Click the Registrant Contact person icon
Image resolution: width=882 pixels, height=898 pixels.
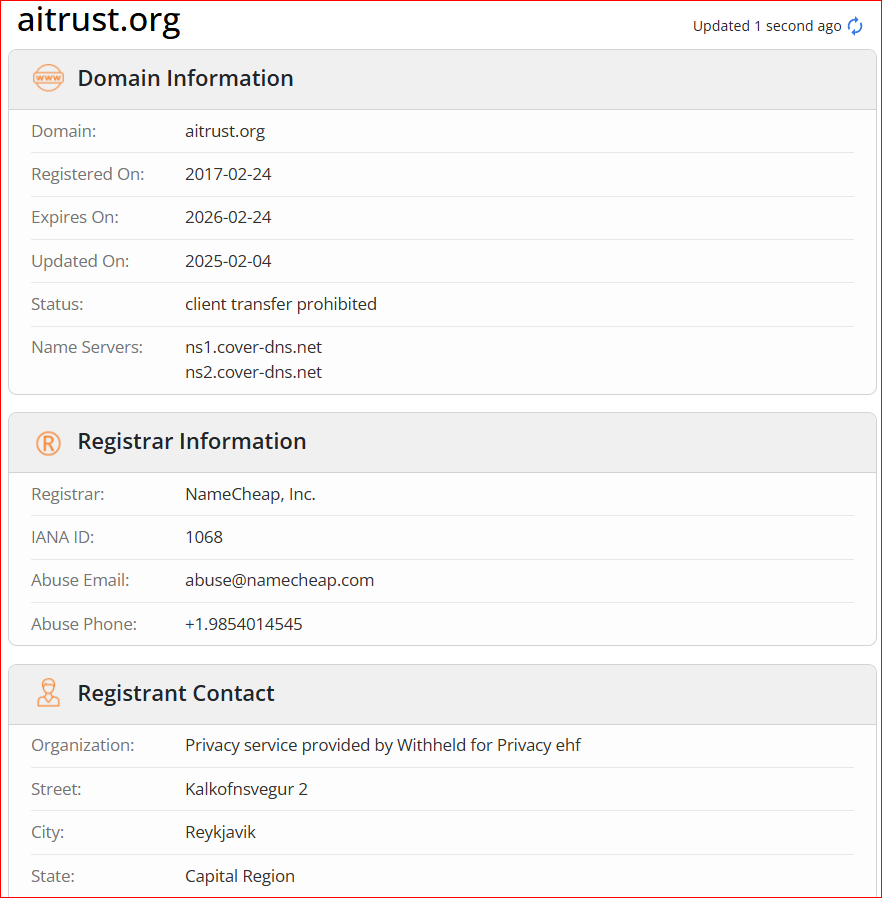[48, 692]
